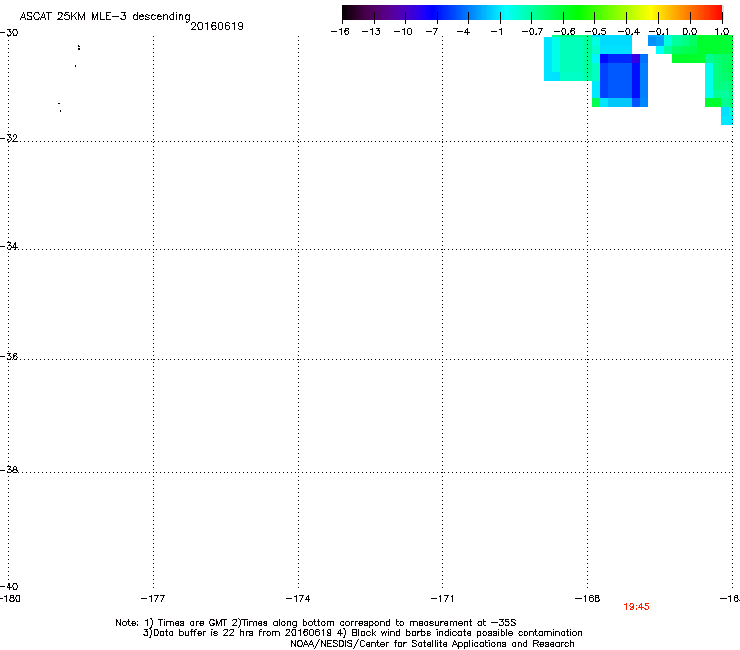740x650 pixels.
Task: Click the -0.7 color scale label
Action: tap(532, 32)
